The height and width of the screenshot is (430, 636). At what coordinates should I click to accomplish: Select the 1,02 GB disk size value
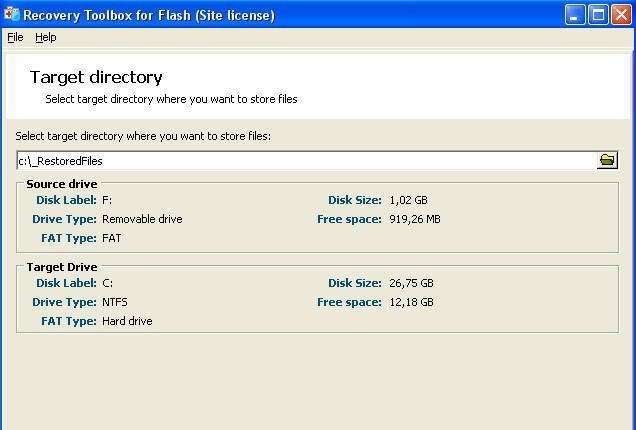tap(408, 200)
